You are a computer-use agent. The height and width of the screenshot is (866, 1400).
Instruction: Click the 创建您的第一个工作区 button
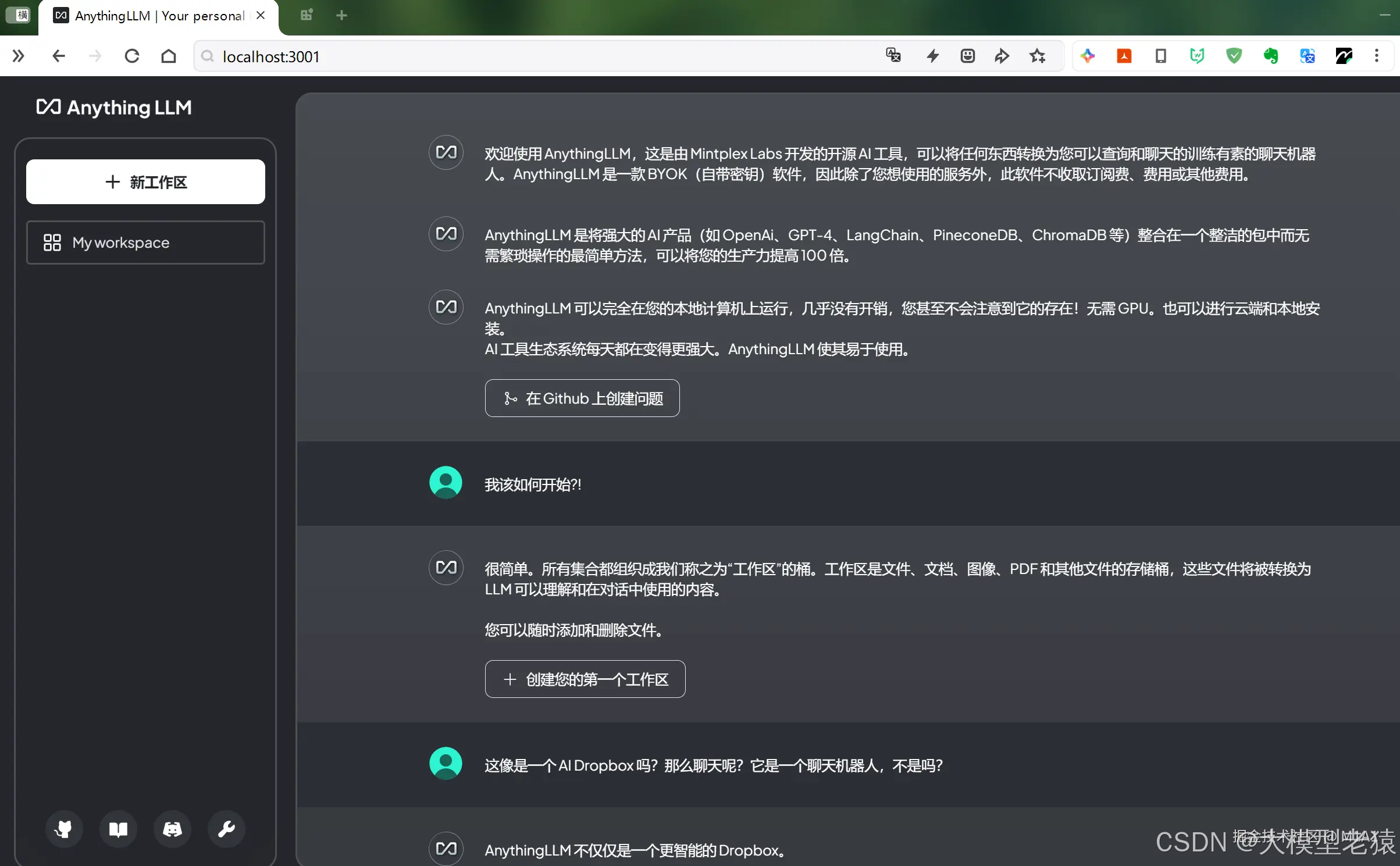pos(585,679)
